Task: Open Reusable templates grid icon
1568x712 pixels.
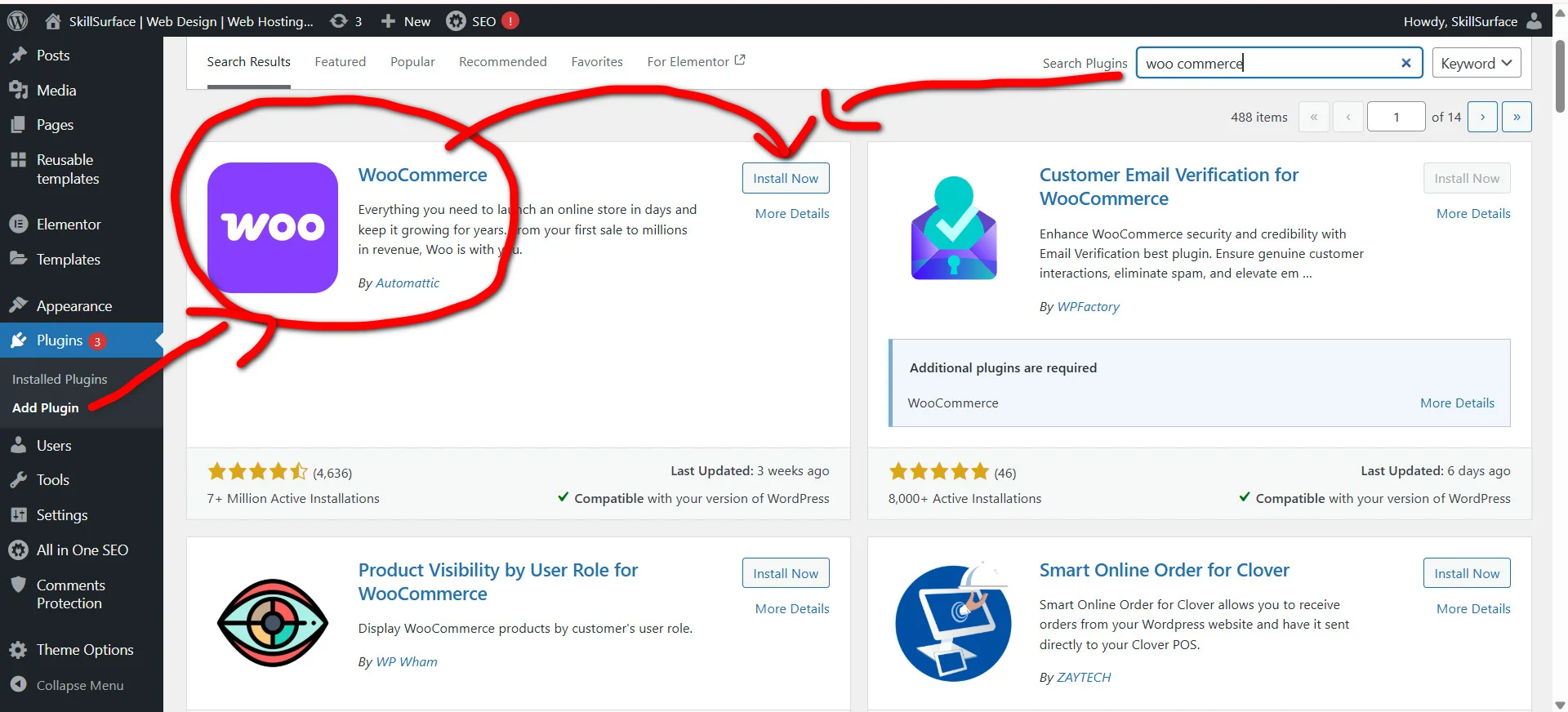Action: 18,160
